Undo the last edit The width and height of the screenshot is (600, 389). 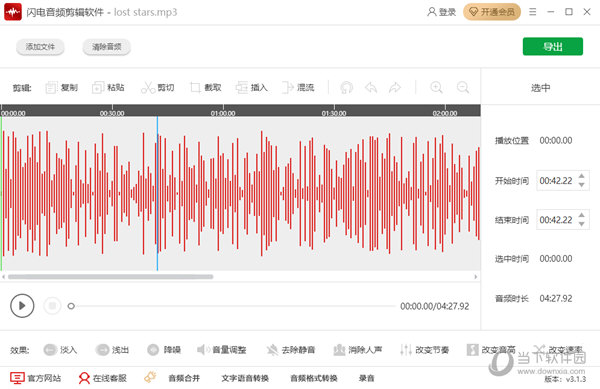371,88
